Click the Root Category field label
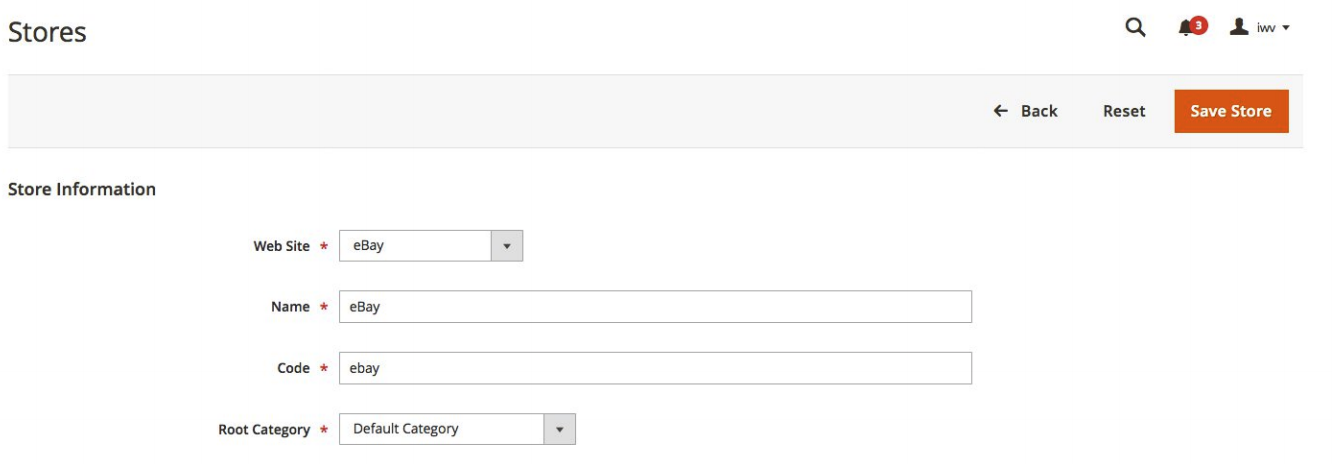 [264, 430]
